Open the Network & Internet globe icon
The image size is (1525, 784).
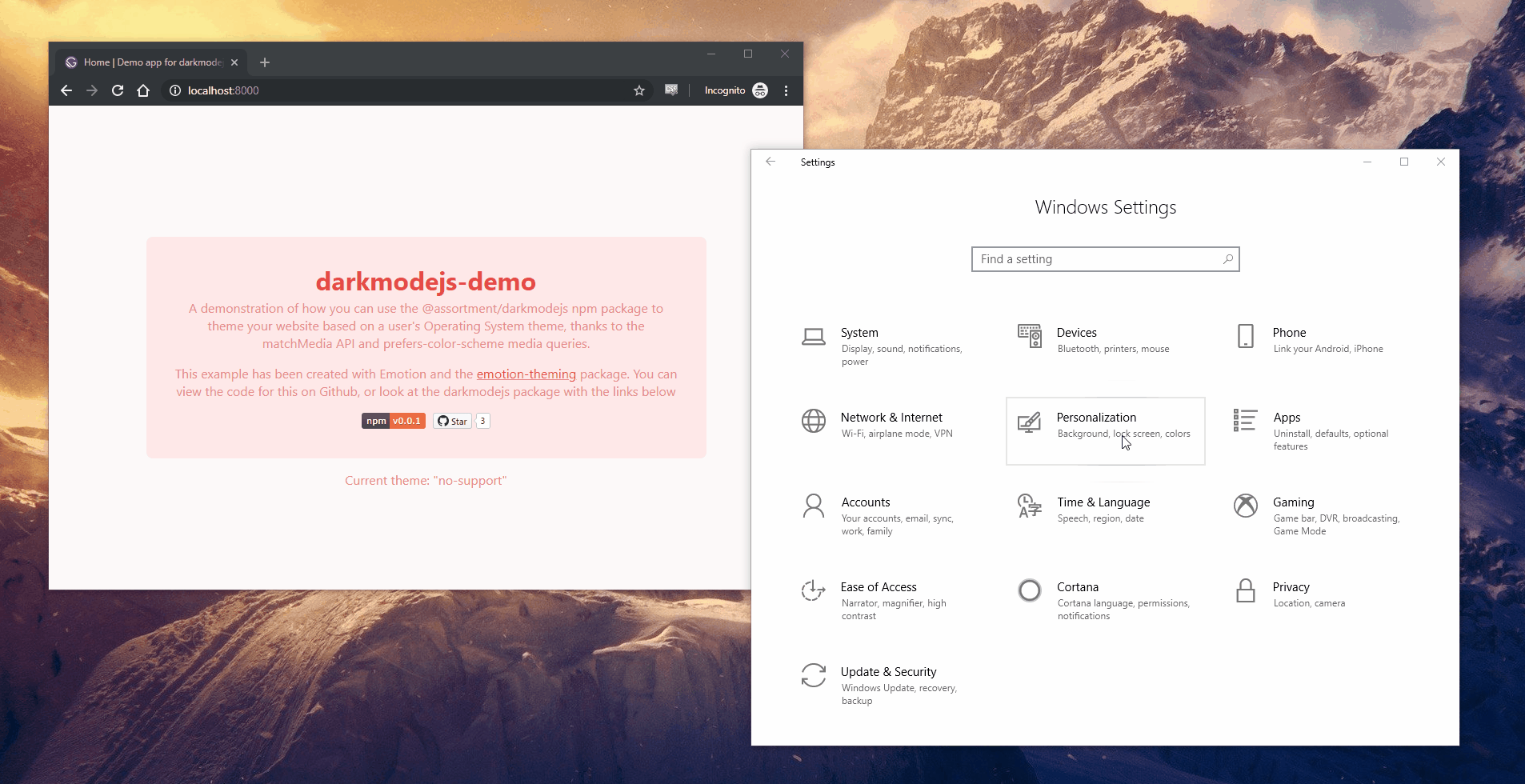coord(813,421)
